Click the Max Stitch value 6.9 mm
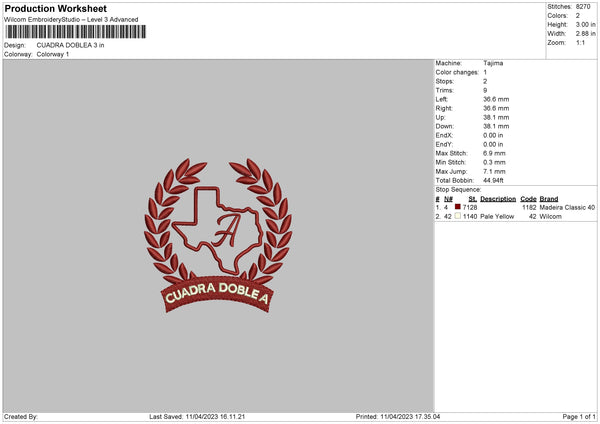 [x=494, y=153]
